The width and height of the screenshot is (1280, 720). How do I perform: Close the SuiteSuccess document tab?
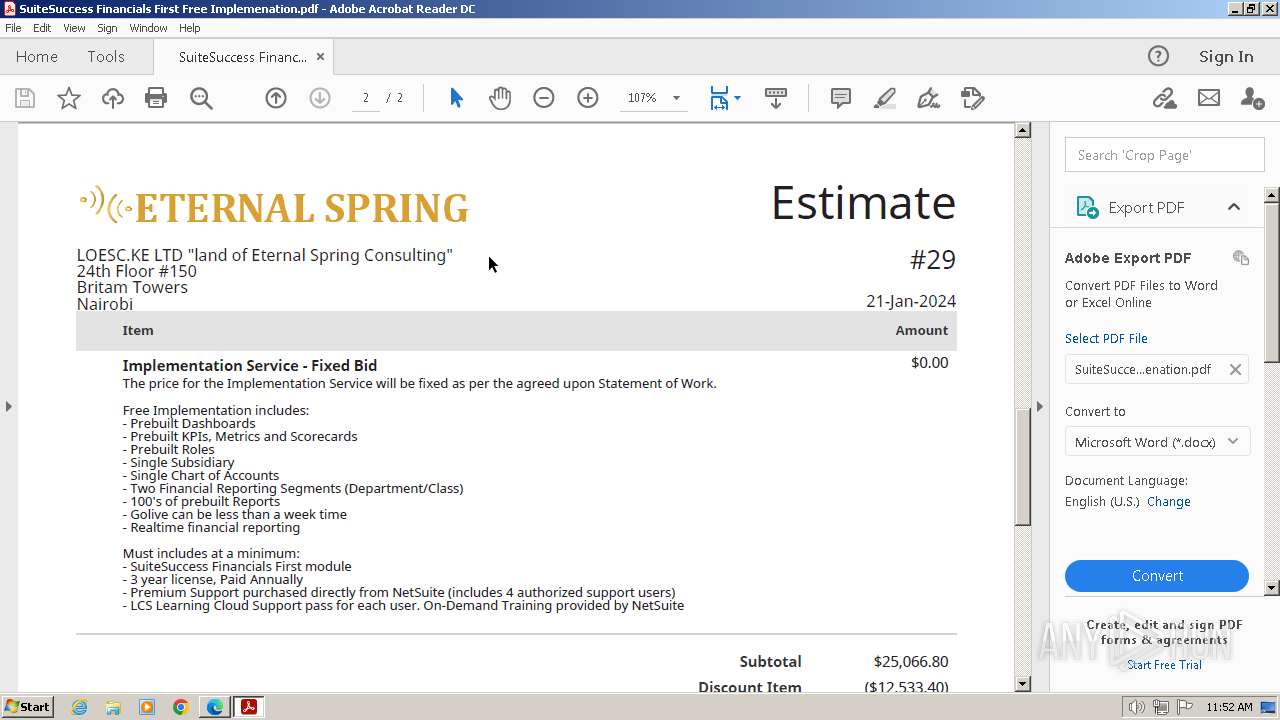(321, 57)
